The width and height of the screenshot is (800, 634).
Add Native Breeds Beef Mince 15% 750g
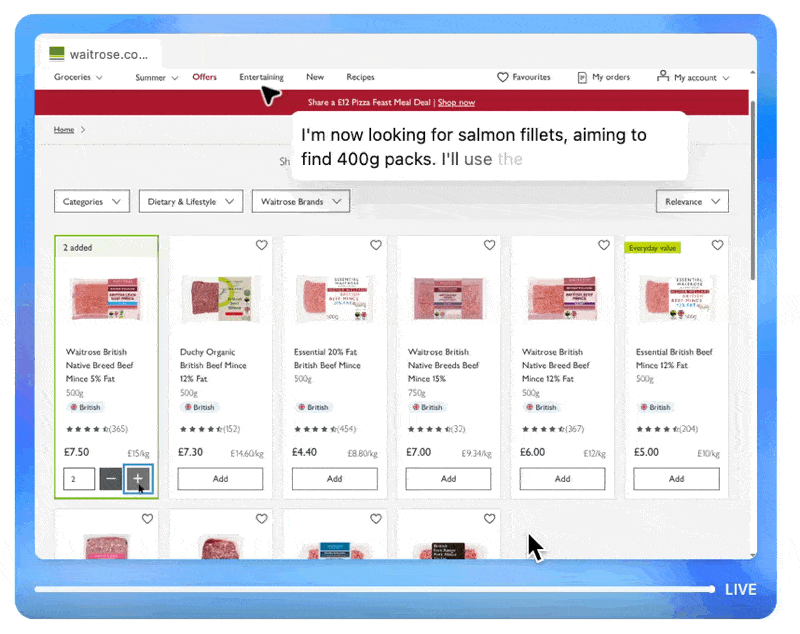(448, 479)
